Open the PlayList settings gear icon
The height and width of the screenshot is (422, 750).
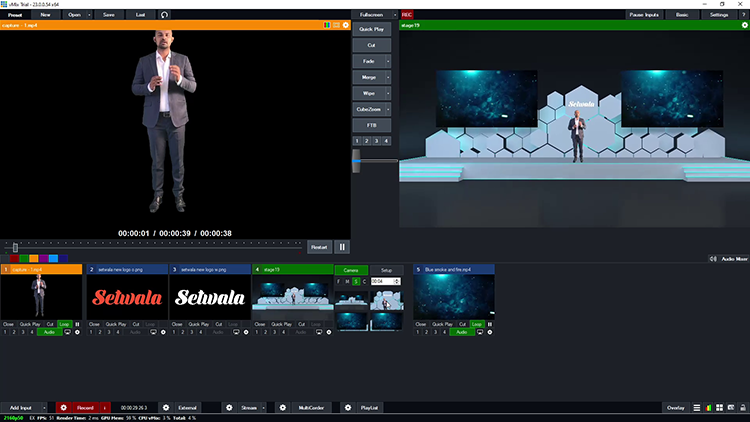coord(347,408)
